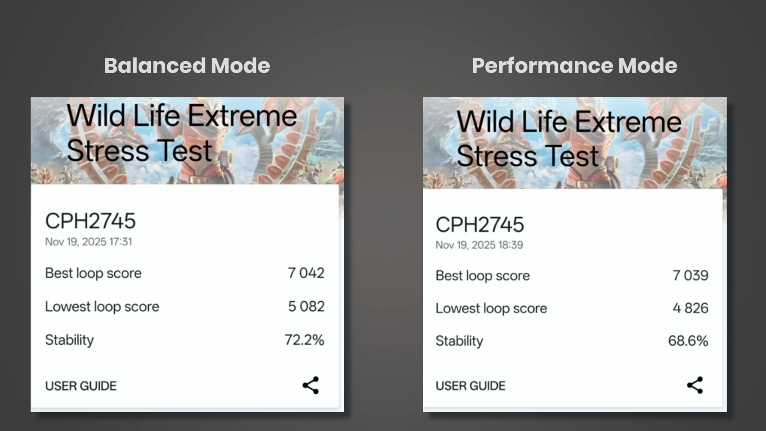Click share icon in Balanced Mode card
Image resolution: width=766 pixels, height=431 pixels.
(x=311, y=385)
